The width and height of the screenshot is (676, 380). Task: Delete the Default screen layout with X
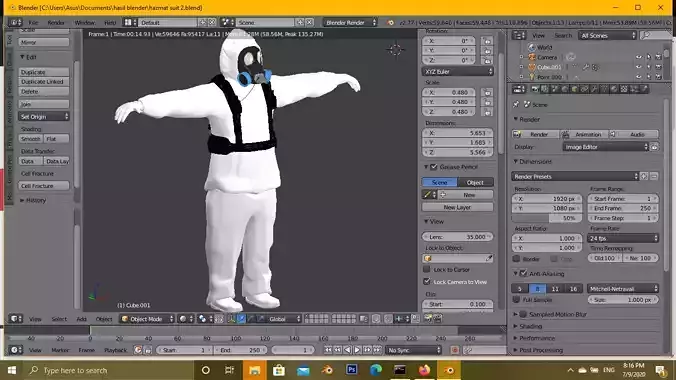212,22
